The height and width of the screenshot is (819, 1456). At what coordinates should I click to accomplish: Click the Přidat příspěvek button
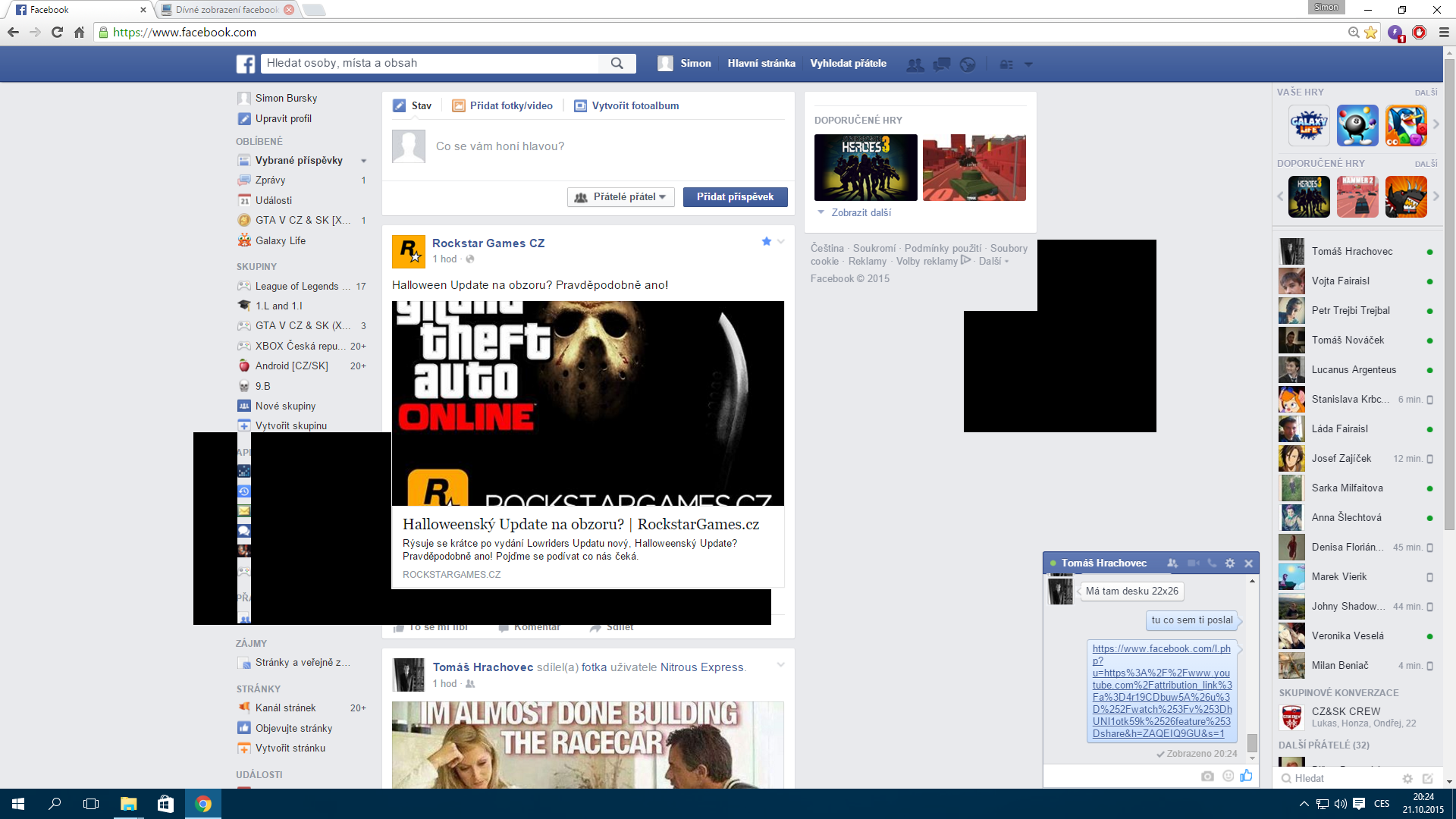coord(735,197)
